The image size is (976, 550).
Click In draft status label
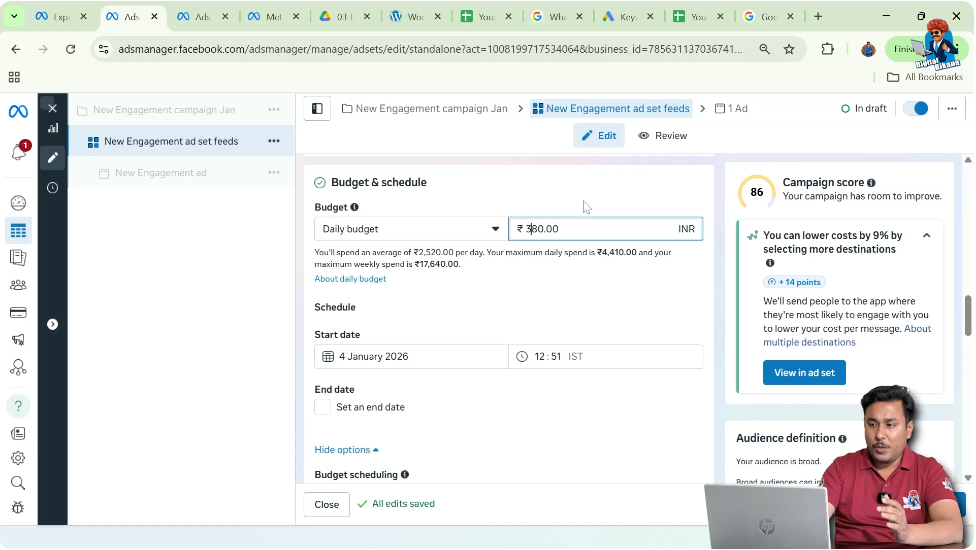(863, 108)
